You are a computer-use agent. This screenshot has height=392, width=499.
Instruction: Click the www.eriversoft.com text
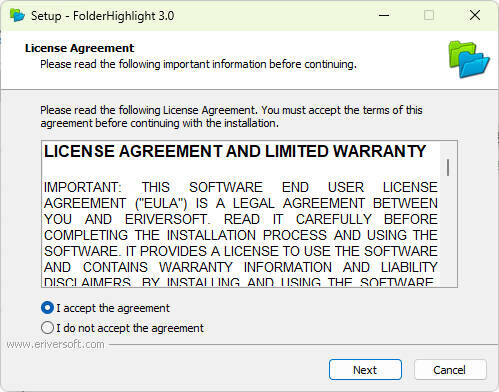[x=55, y=344]
